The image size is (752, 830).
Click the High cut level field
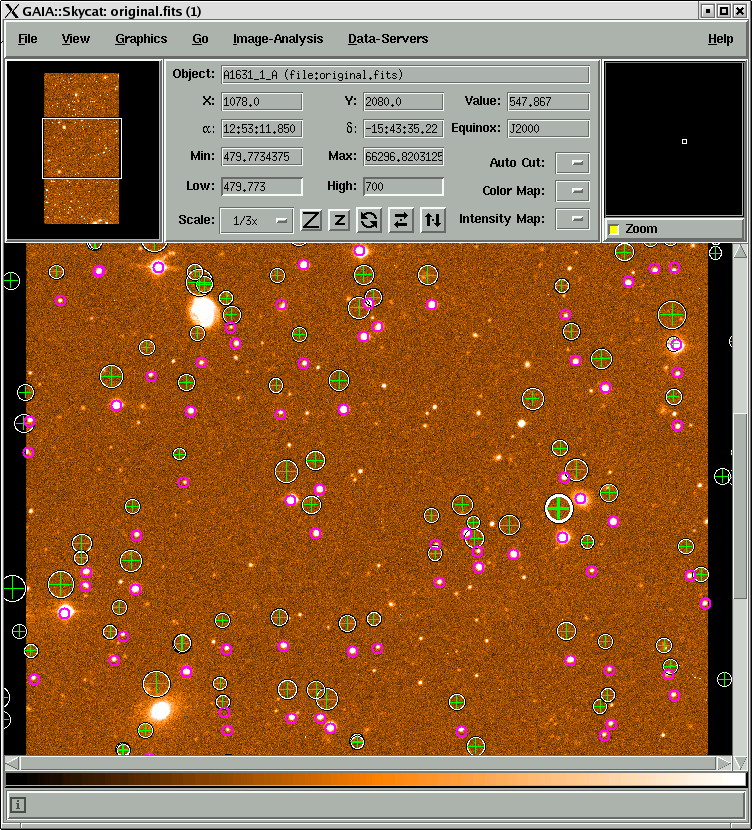pos(403,186)
